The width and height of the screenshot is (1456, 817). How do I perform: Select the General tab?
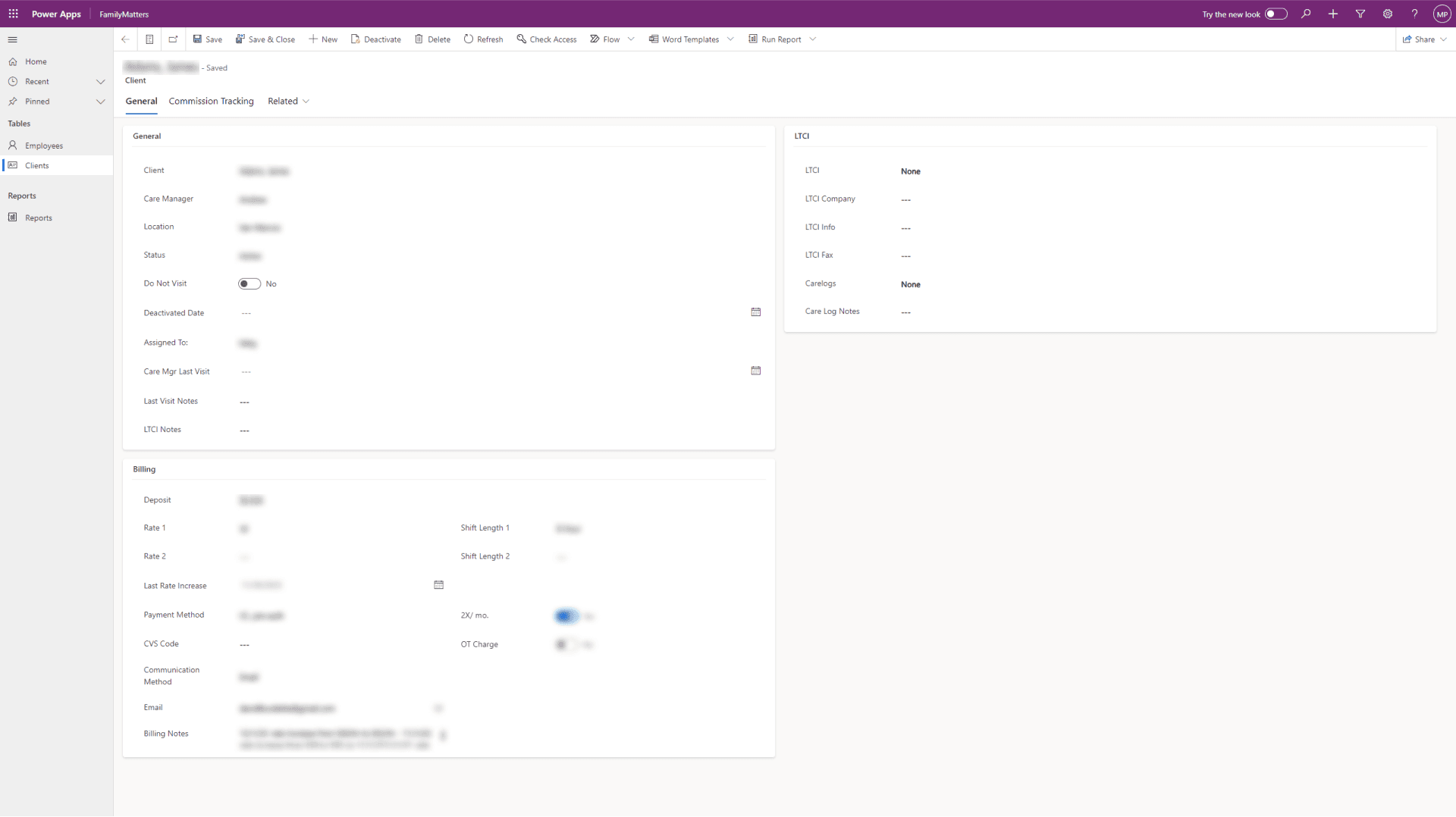141,101
